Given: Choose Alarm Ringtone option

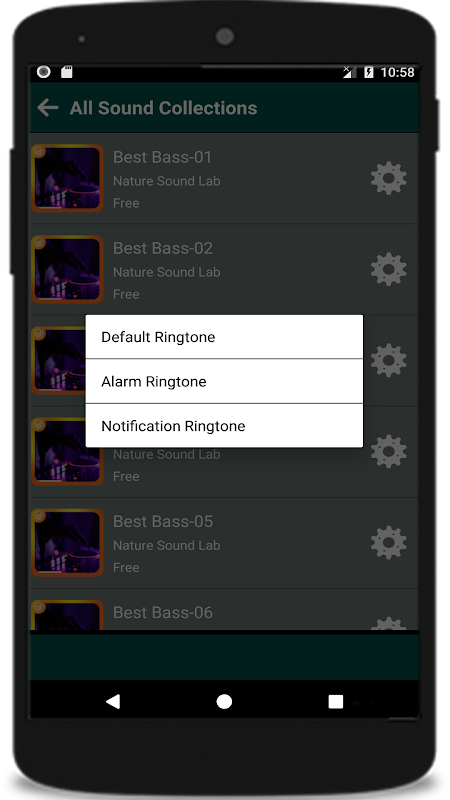Looking at the screenshot, I should point(224,381).
